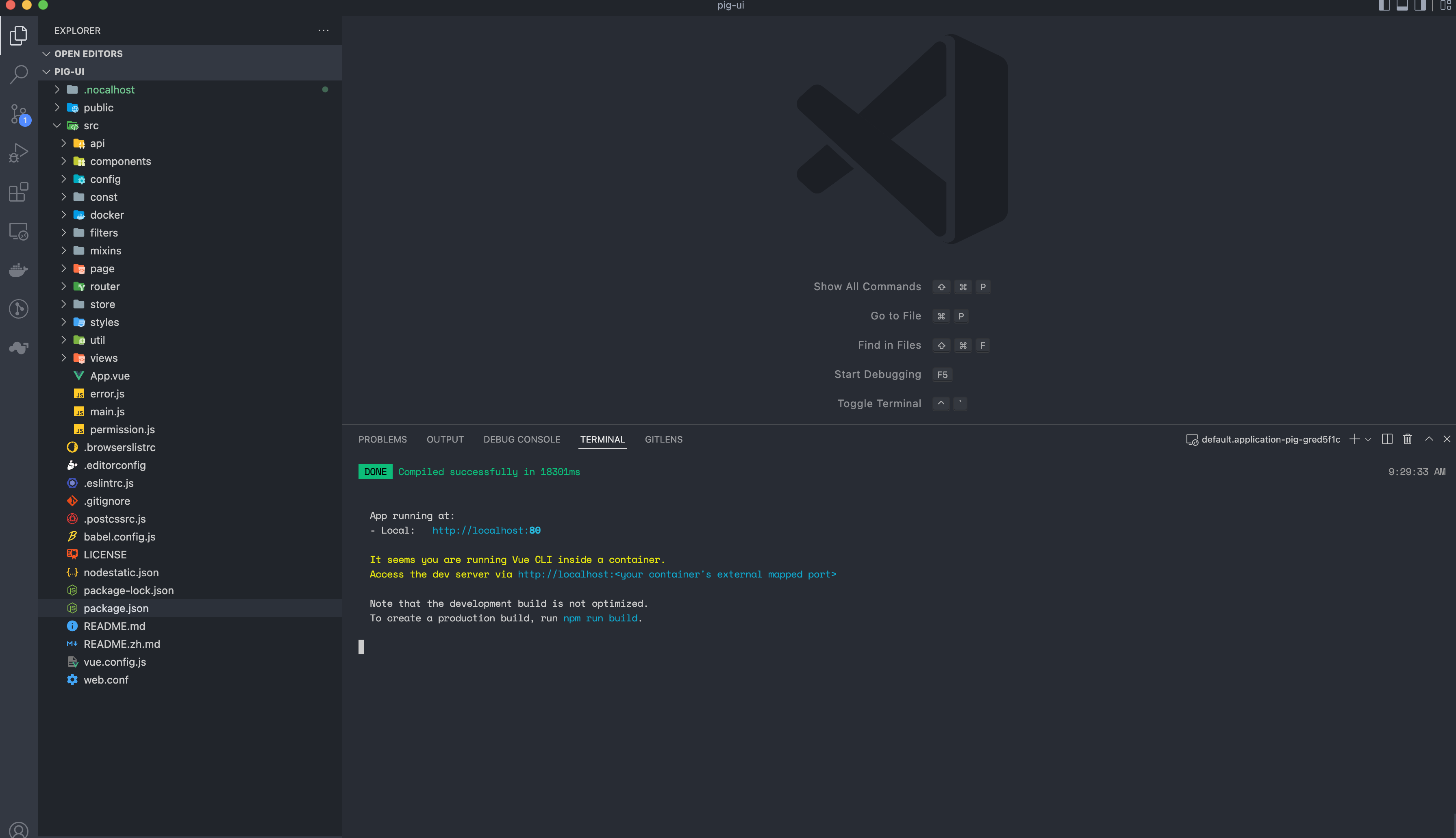This screenshot has width=1456, height=838.
Task: Open http://localhost:80 link in browser
Action: [x=486, y=530]
